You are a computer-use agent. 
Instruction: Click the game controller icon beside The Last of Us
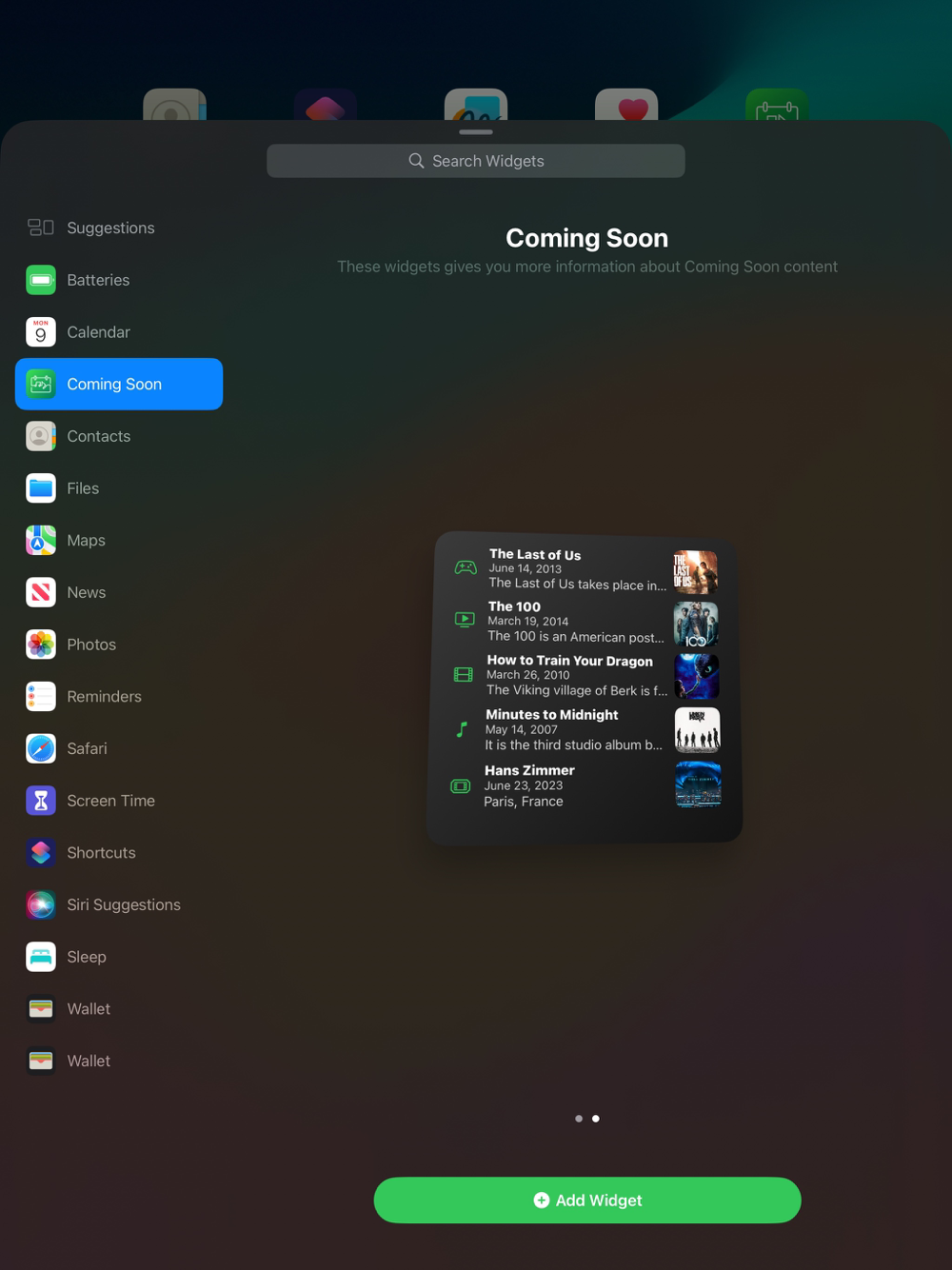click(x=466, y=567)
